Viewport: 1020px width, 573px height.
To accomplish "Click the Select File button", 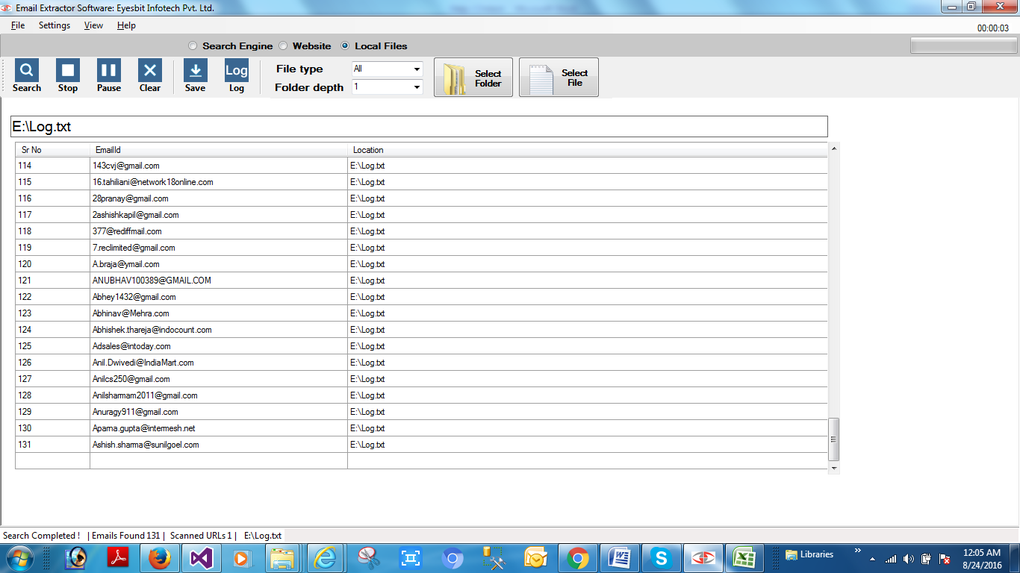I will pyautogui.click(x=559, y=77).
